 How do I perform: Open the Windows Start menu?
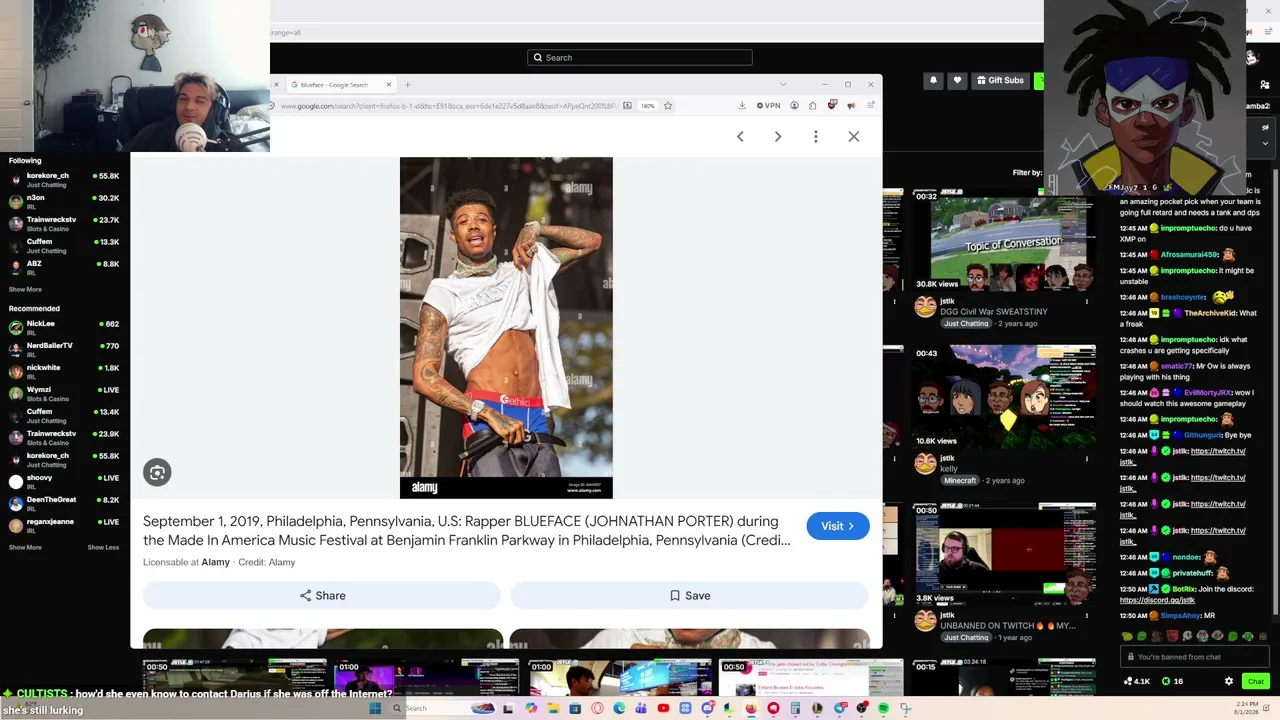(x=375, y=708)
